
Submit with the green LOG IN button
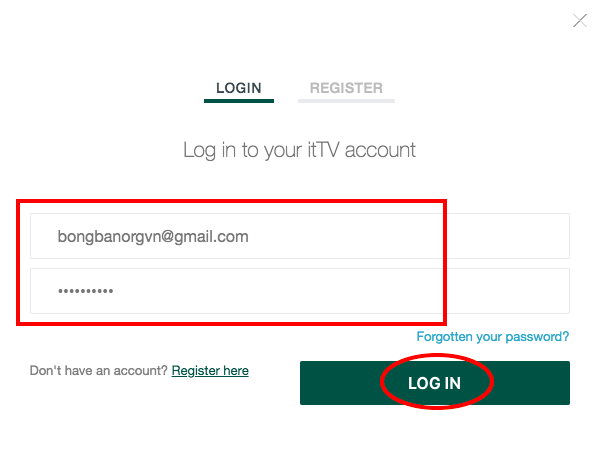point(435,383)
